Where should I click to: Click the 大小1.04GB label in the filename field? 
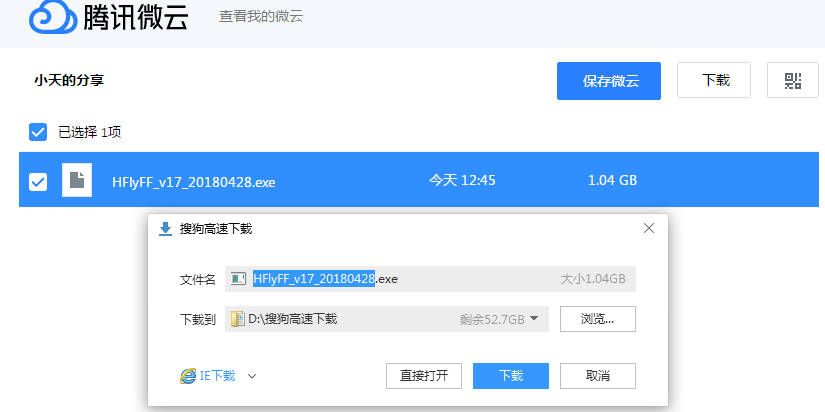[593, 279]
